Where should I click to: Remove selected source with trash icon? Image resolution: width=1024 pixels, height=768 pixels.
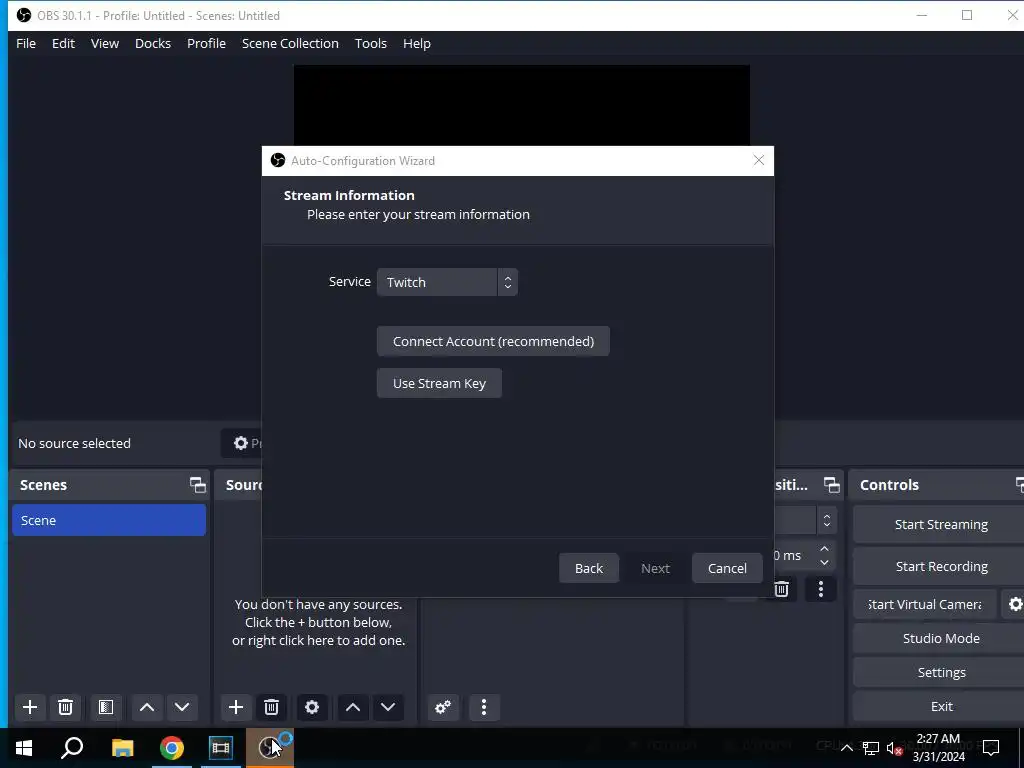pyautogui.click(x=271, y=707)
